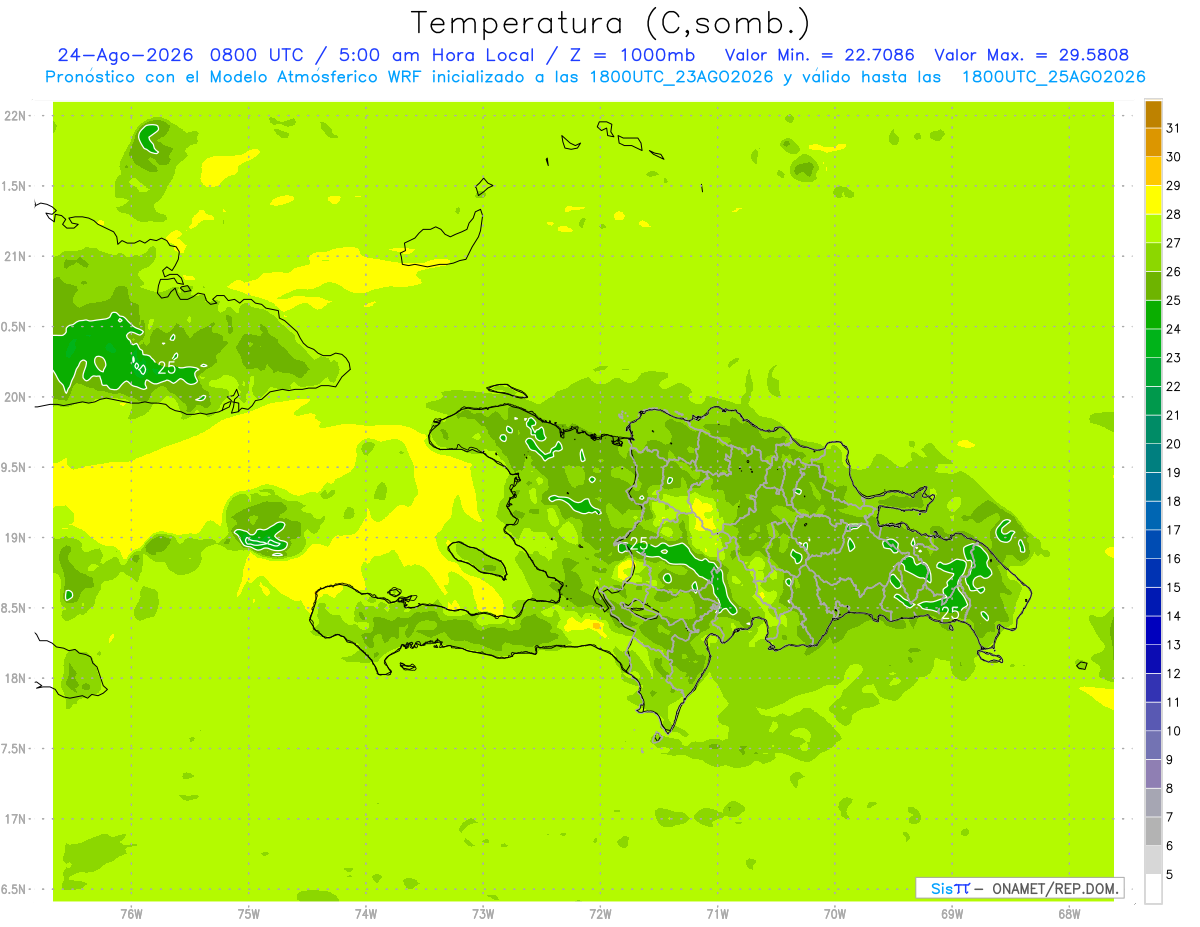Click the colorbar value '15'
Viewport: 1200px width, 927px height.
pos(1174,588)
